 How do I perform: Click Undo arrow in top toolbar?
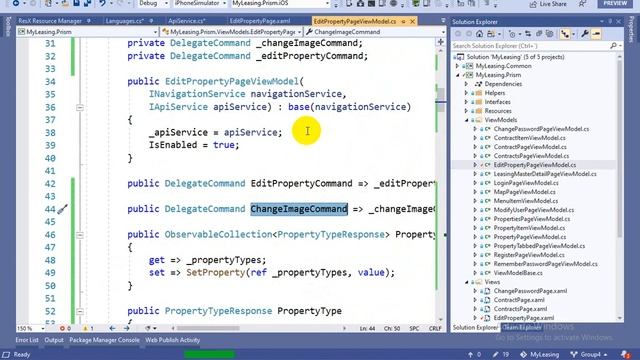coord(102,3)
